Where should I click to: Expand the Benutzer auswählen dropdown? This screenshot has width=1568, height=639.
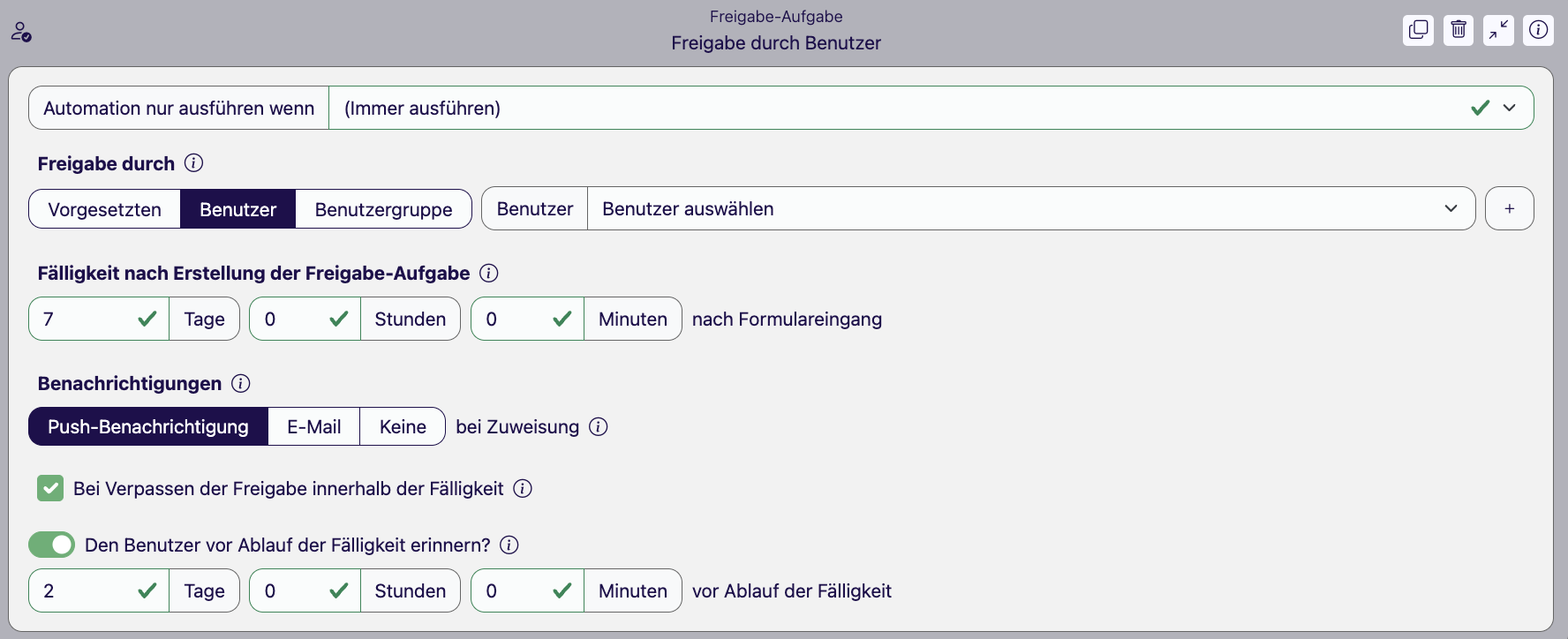(x=1030, y=209)
